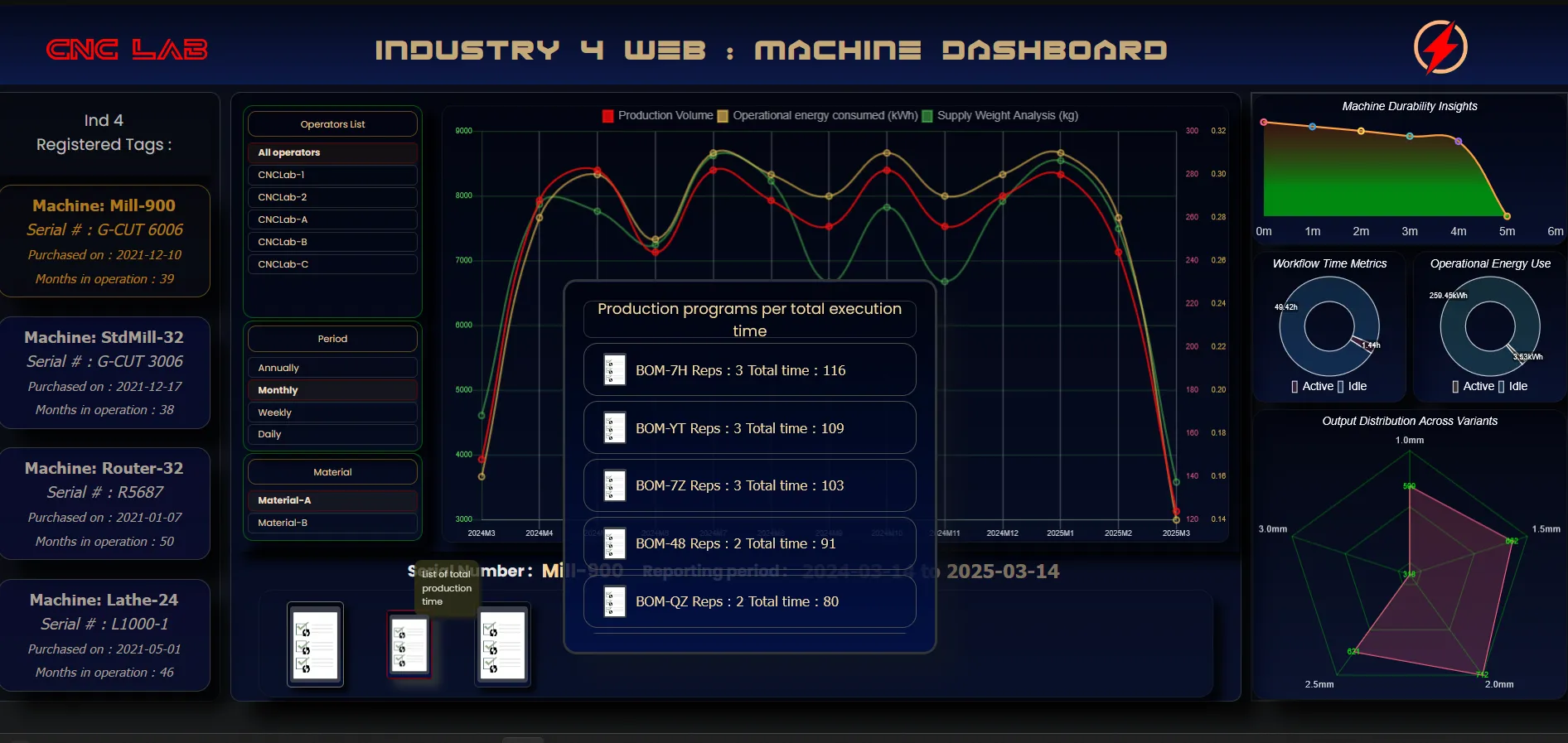Expand the Operators List header

(332, 124)
